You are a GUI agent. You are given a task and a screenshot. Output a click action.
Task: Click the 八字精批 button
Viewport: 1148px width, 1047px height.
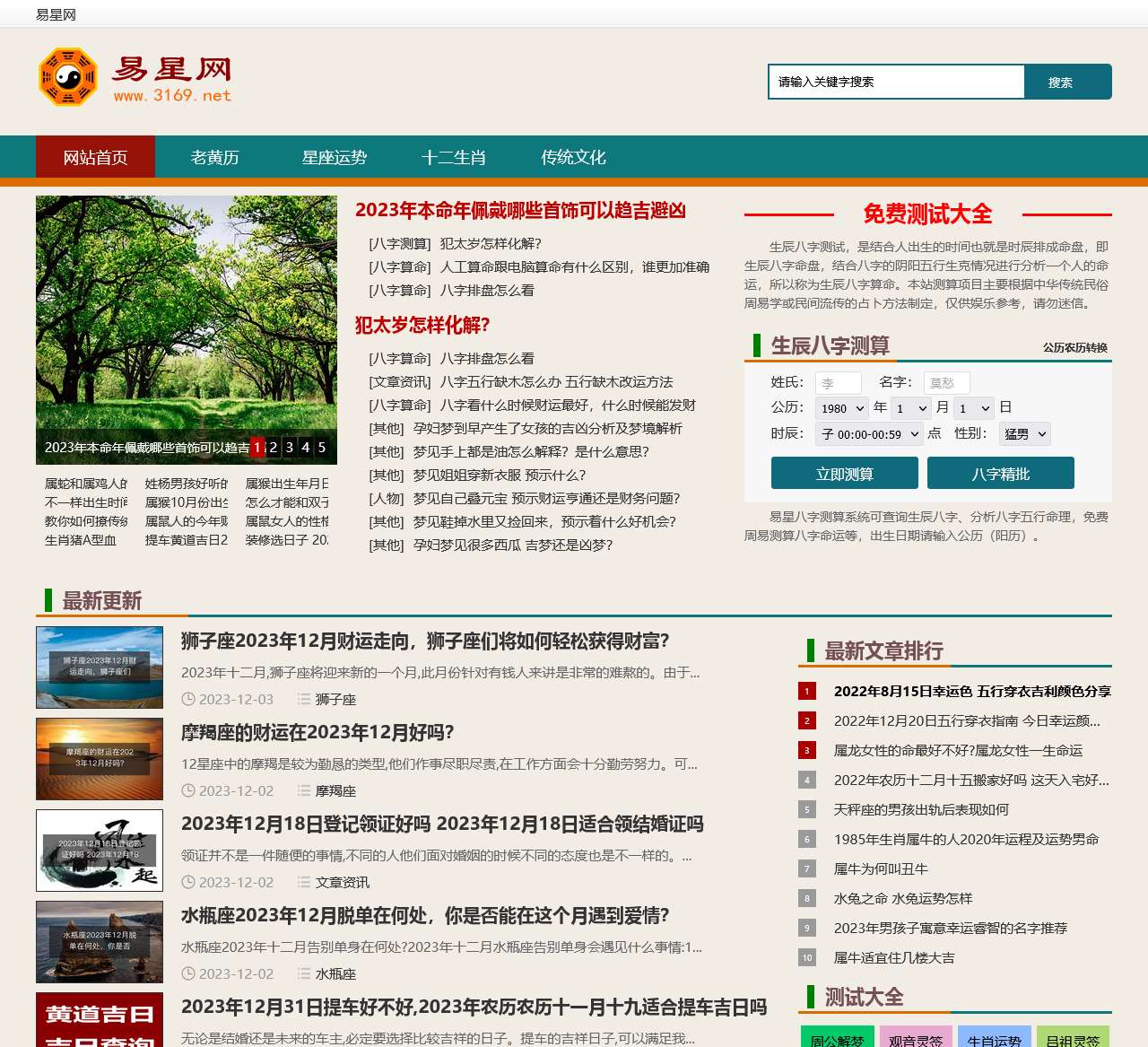1002,473
